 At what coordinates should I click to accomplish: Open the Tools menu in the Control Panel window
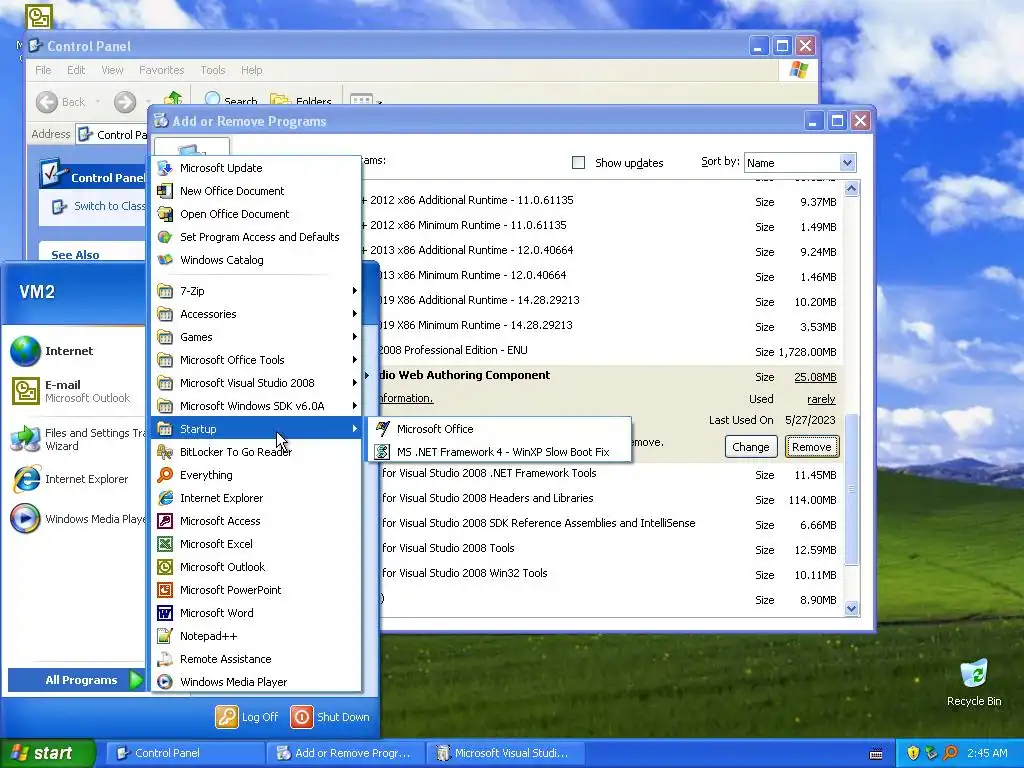(x=212, y=70)
